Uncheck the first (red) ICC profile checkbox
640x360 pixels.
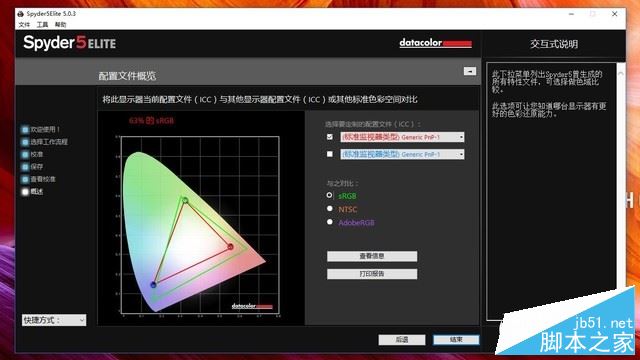[x=330, y=137]
